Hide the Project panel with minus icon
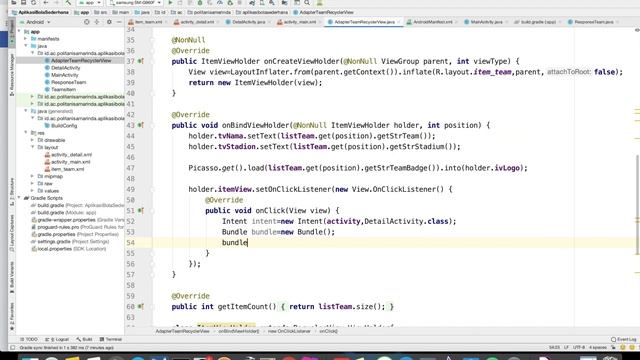This screenshot has width=640, height=360. pyautogui.click(x=119, y=22)
